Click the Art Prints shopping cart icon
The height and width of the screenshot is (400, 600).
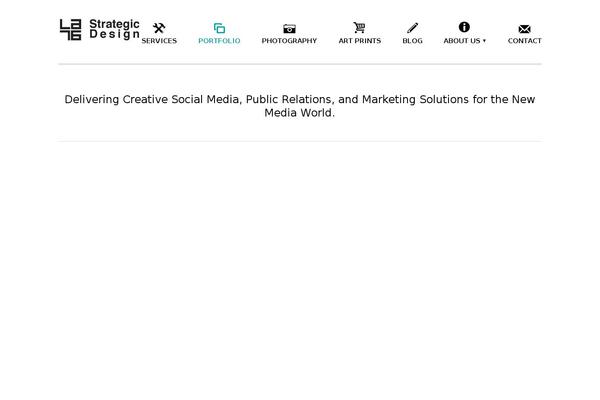click(359, 28)
